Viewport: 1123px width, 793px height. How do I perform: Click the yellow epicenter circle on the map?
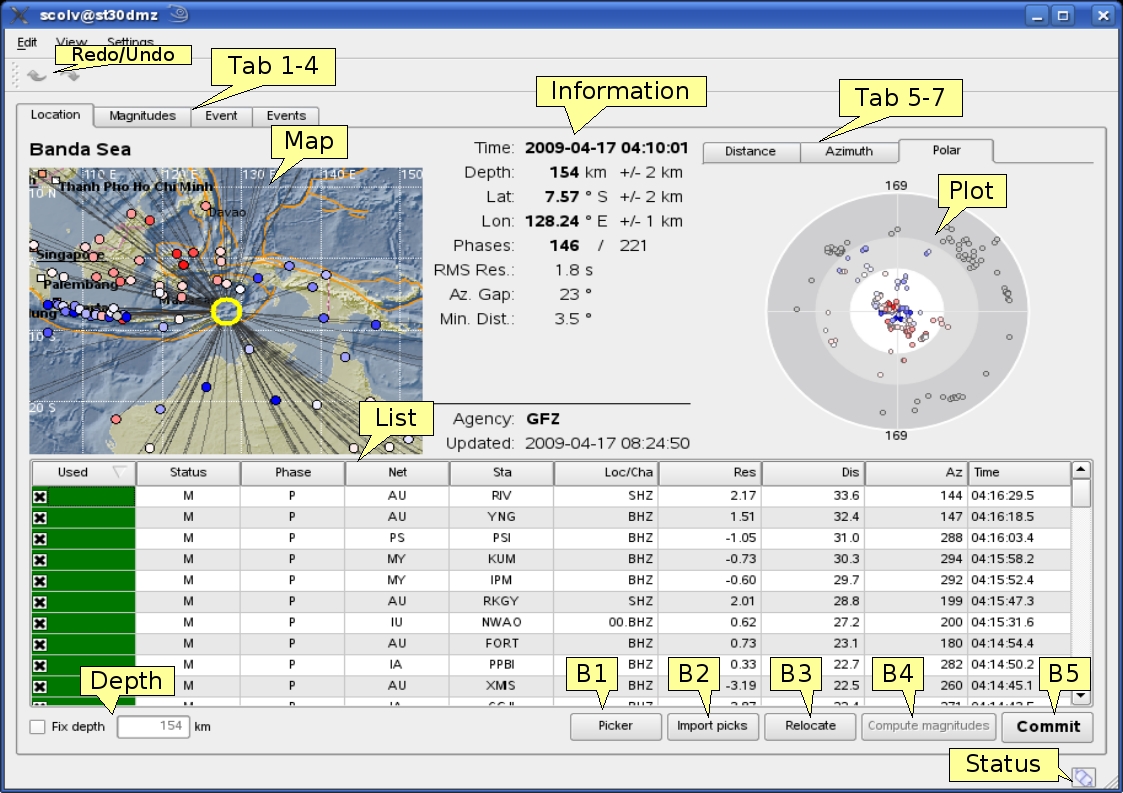click(228, 312)
